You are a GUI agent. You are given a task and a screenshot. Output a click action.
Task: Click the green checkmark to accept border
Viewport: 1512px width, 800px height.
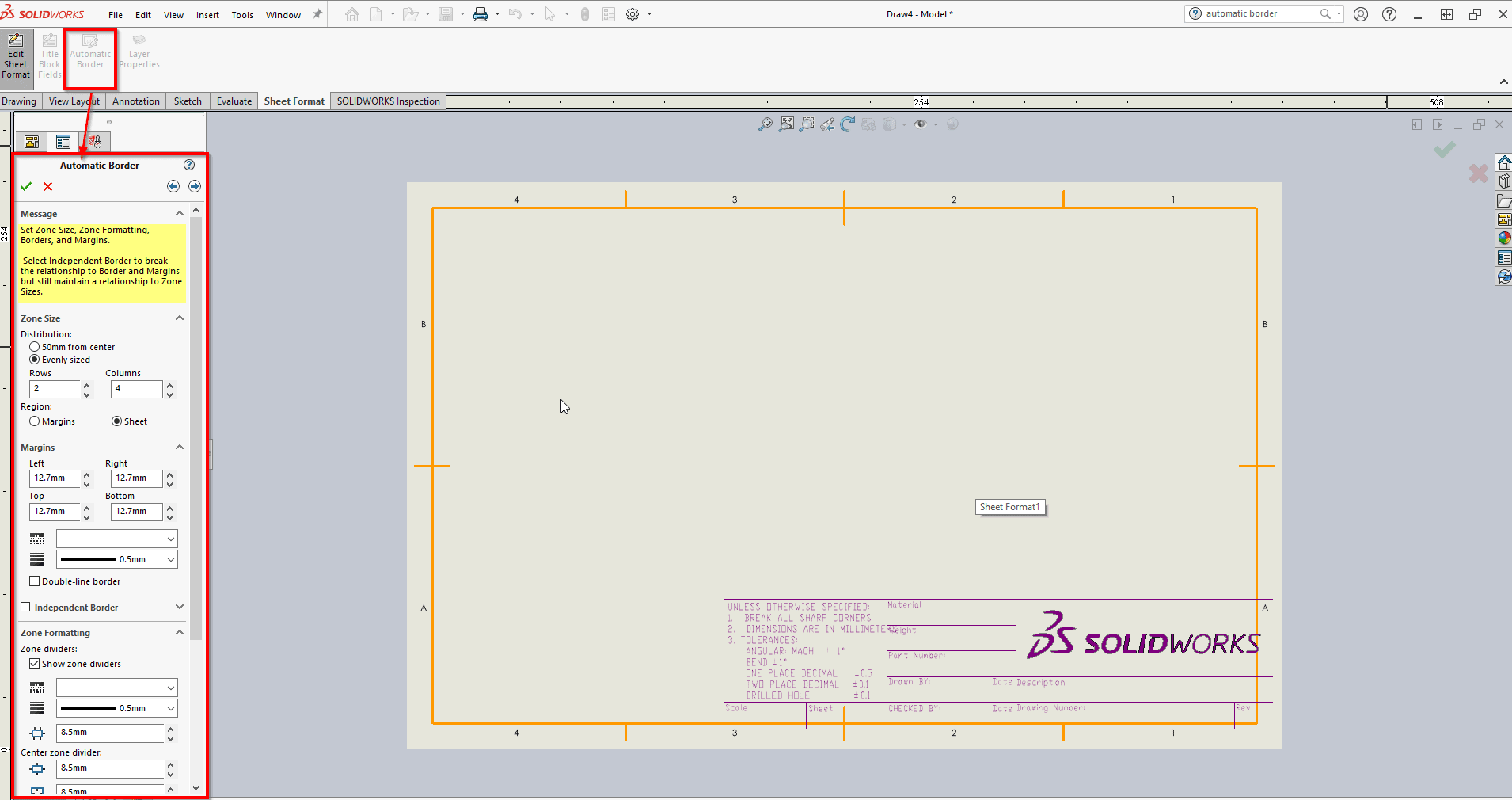(x=26, y=186)
